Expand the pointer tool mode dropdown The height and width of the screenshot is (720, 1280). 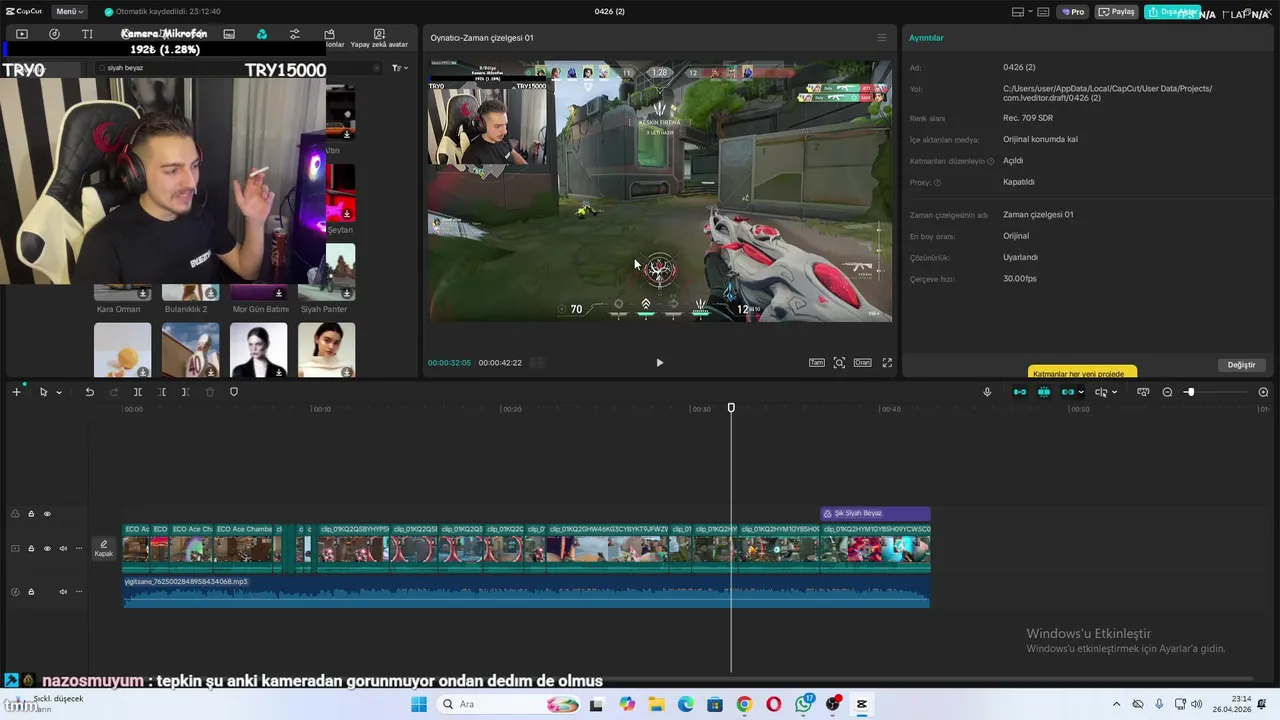58,392
